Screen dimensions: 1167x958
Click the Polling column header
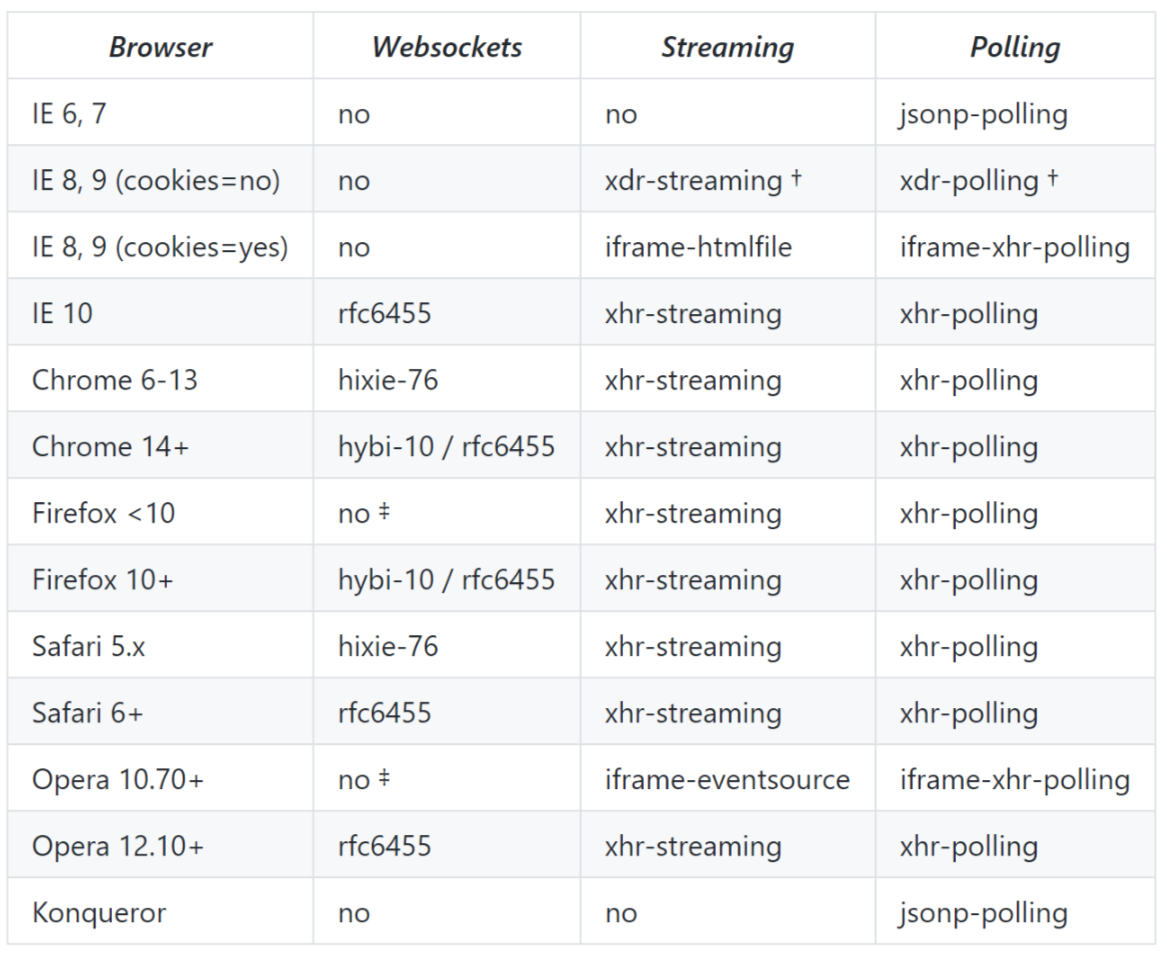point(1015,47)
